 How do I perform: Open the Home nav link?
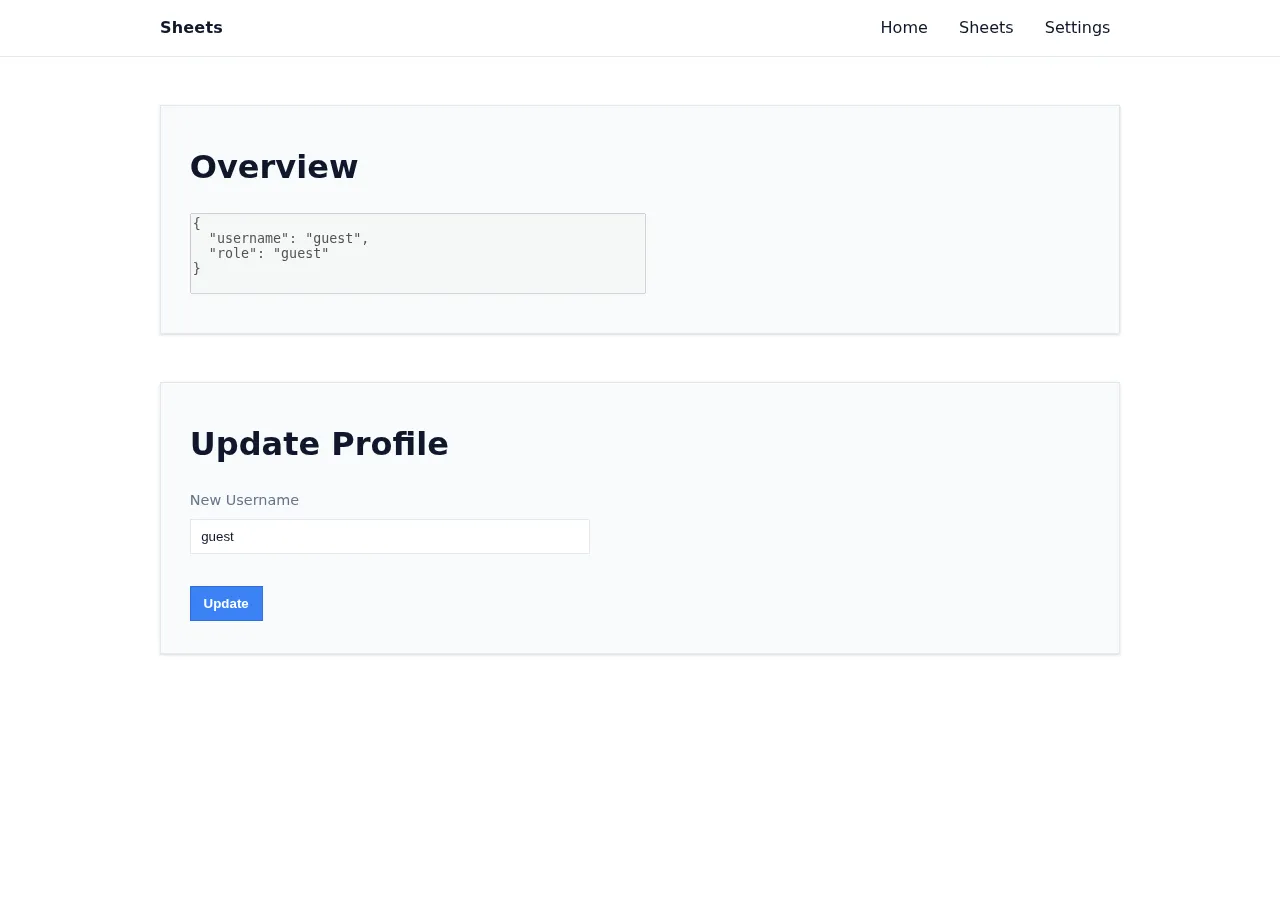click(904, 28)
